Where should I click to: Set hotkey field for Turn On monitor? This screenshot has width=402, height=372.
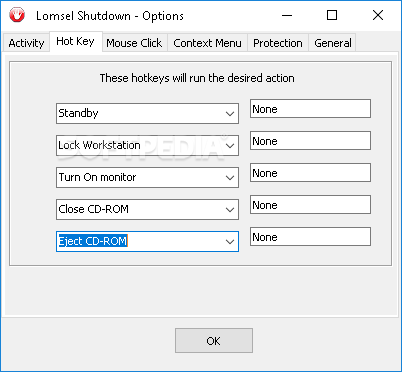(x=310, y=173)
